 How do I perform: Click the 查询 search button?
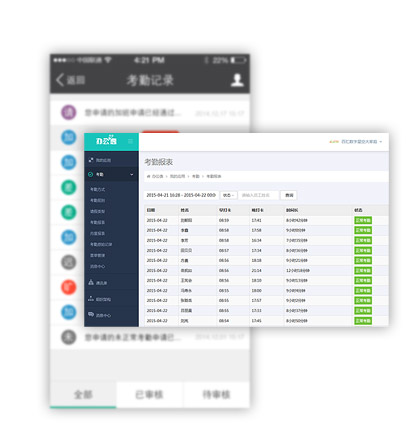point(289,195)
